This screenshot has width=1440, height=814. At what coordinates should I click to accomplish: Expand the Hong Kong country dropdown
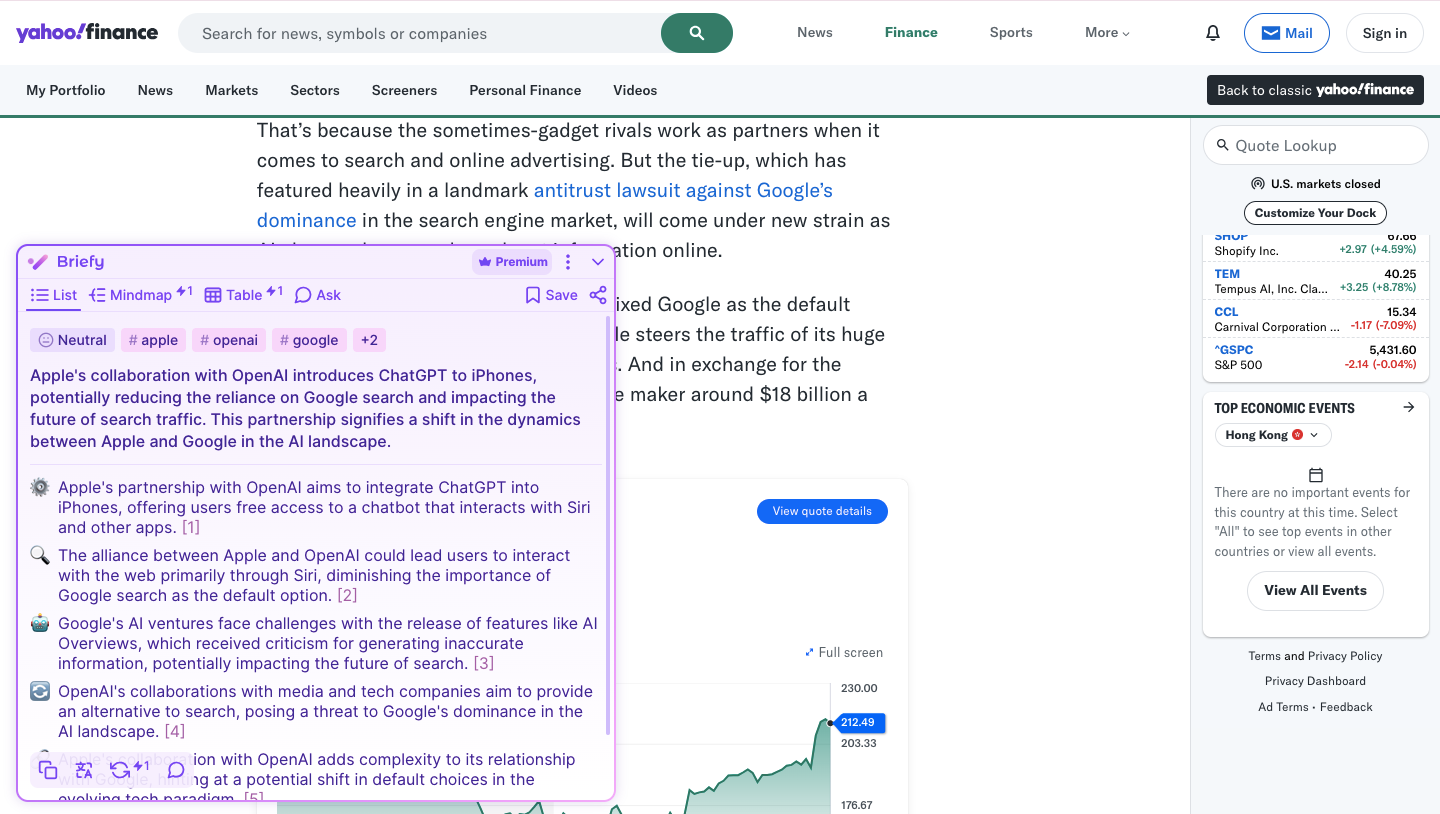(x=1273, y=435)
